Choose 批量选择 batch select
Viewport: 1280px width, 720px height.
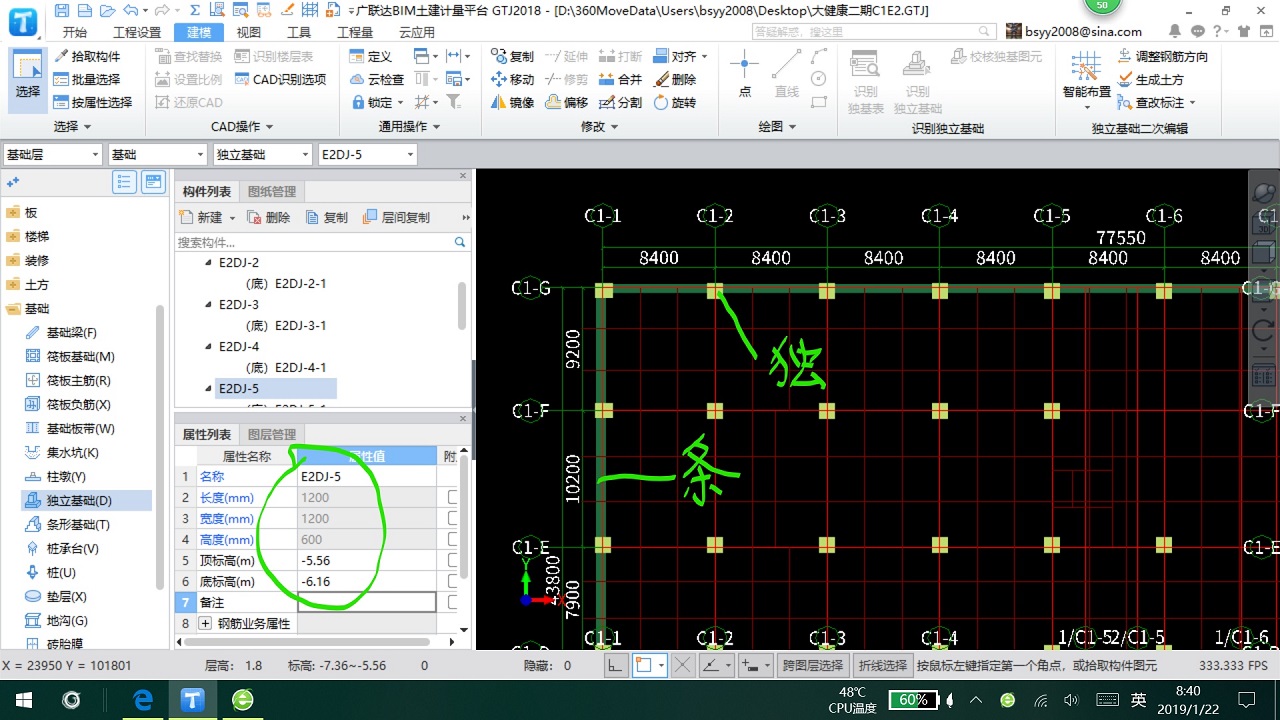87,80
